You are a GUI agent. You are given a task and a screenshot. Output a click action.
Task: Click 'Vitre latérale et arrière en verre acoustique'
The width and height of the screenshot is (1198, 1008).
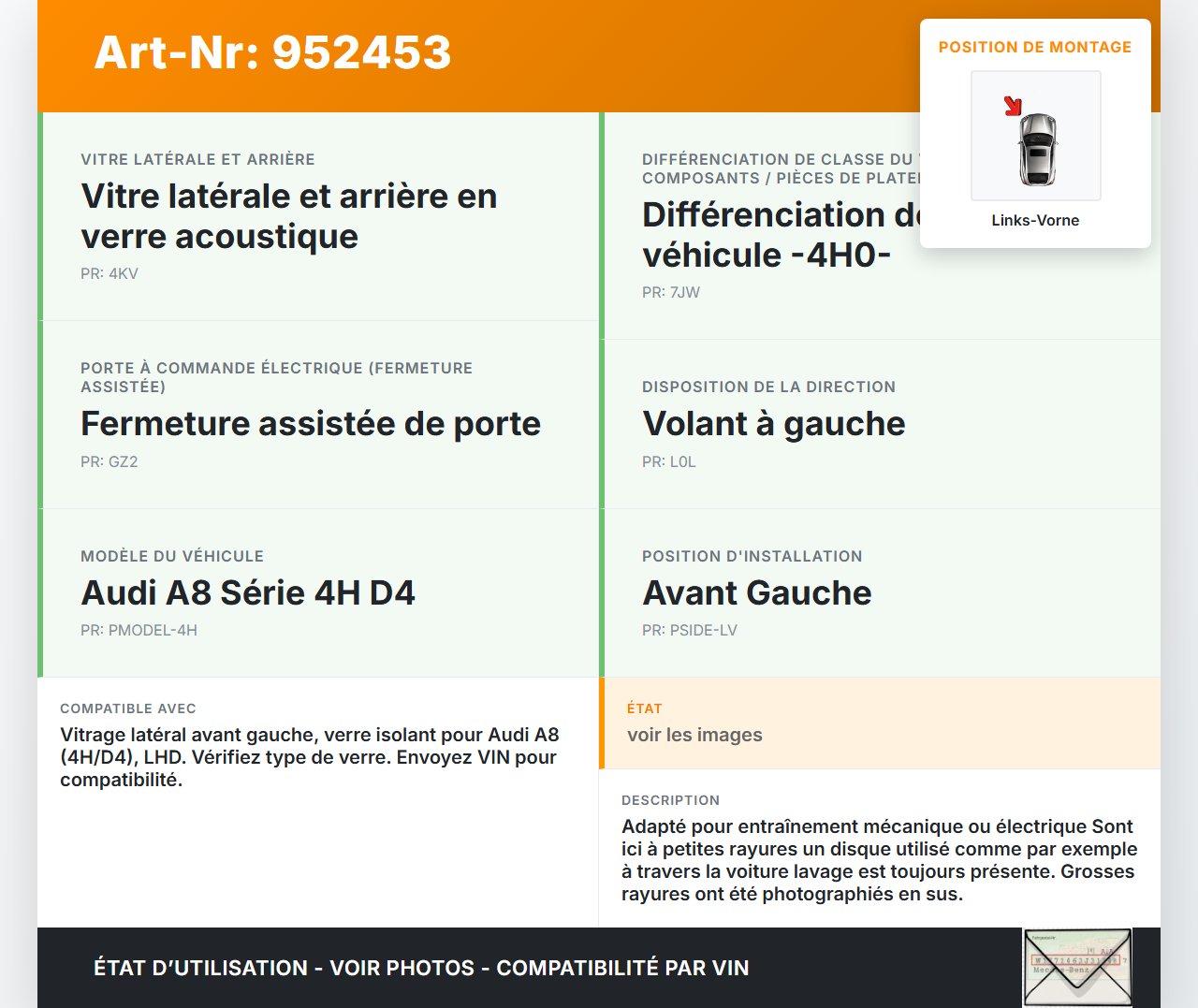(x=288, y=216)
